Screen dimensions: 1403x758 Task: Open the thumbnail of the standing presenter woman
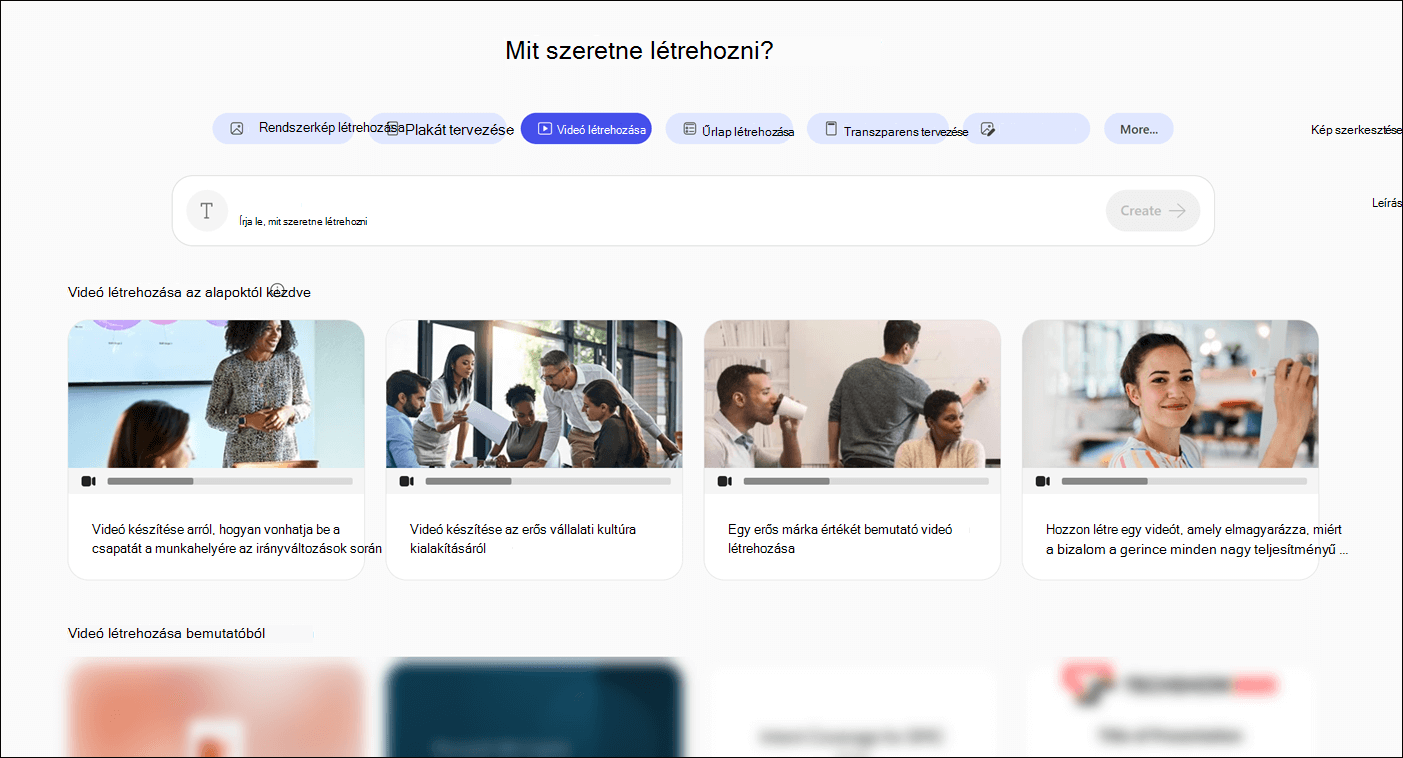tap(216, 394)
